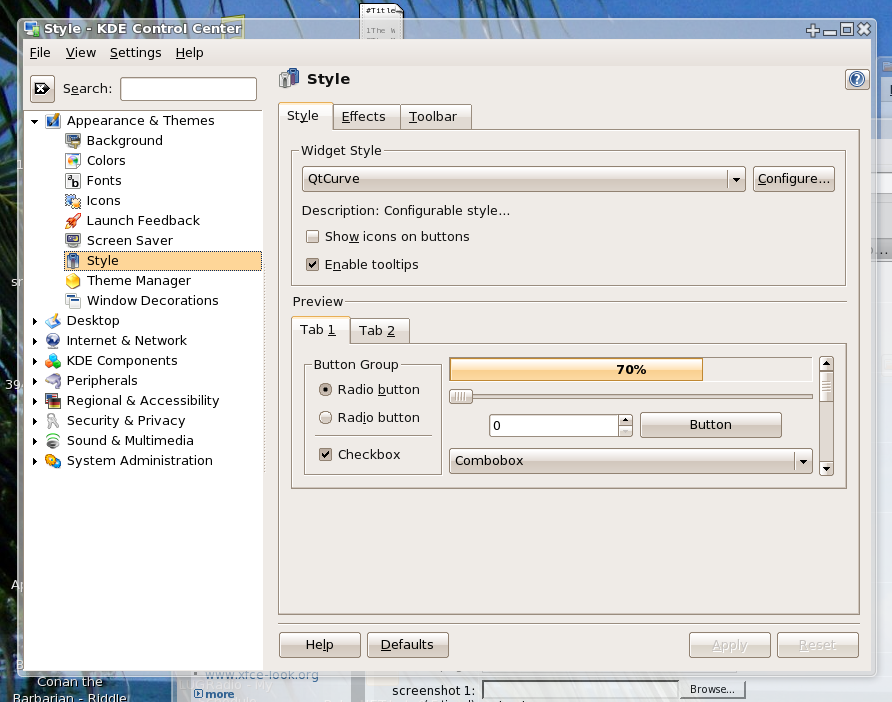
Task: Click the Fonts icon in tree
Action: (x=73, y=181)
